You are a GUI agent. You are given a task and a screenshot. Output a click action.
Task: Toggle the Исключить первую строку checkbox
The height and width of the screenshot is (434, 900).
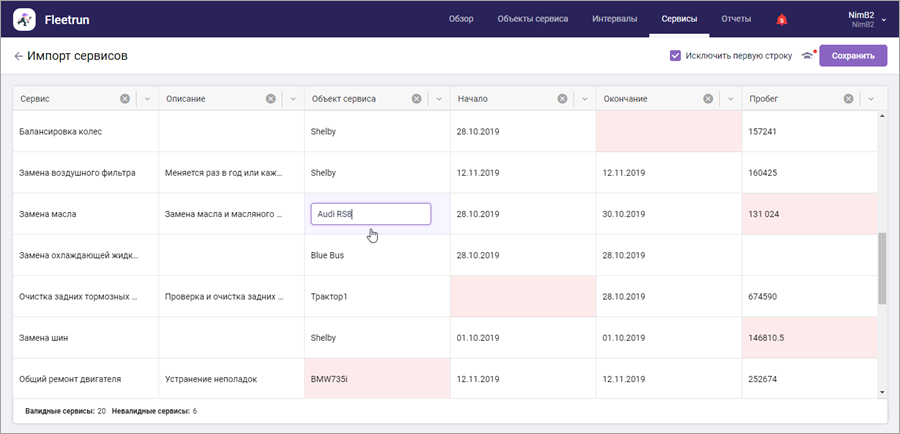click(x=675, y=56)
